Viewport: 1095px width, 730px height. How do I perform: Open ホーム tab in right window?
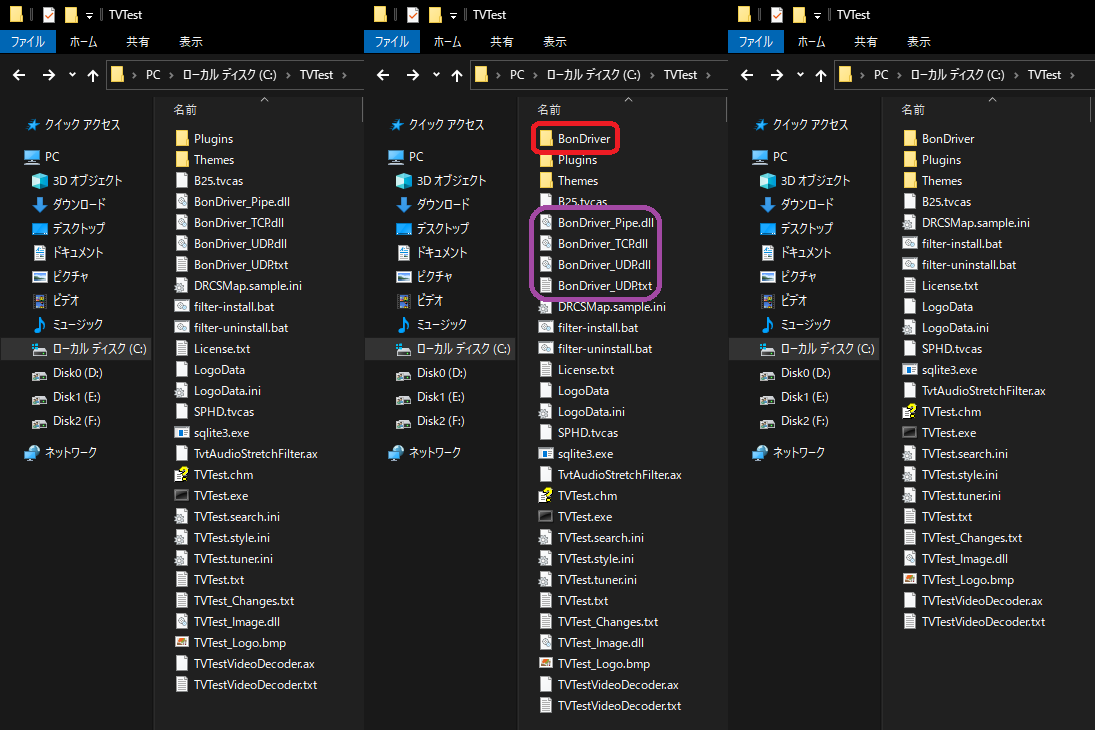(811, 42)
